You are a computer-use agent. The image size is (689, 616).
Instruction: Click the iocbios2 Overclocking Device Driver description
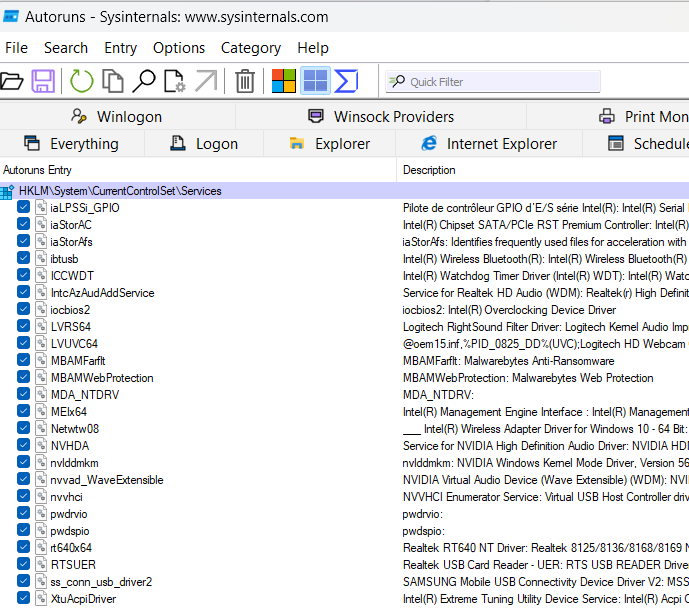[x=509, y=310]
